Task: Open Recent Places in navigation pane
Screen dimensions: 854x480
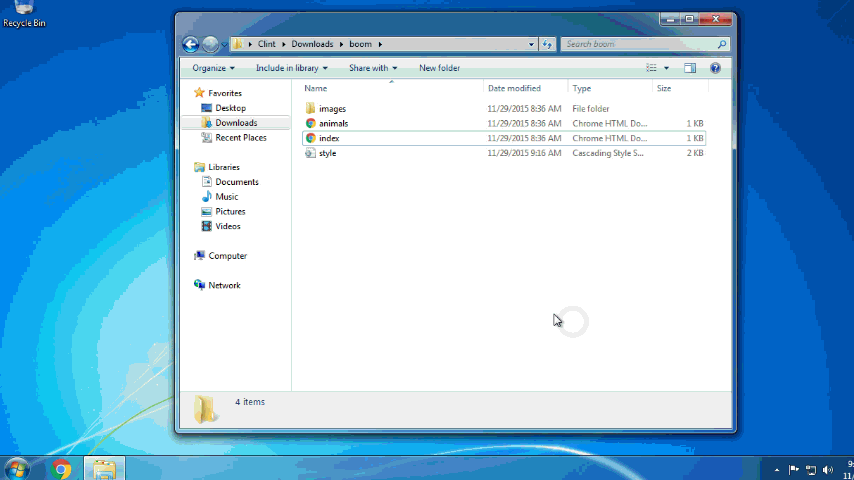Action: (x=241, y=138)
